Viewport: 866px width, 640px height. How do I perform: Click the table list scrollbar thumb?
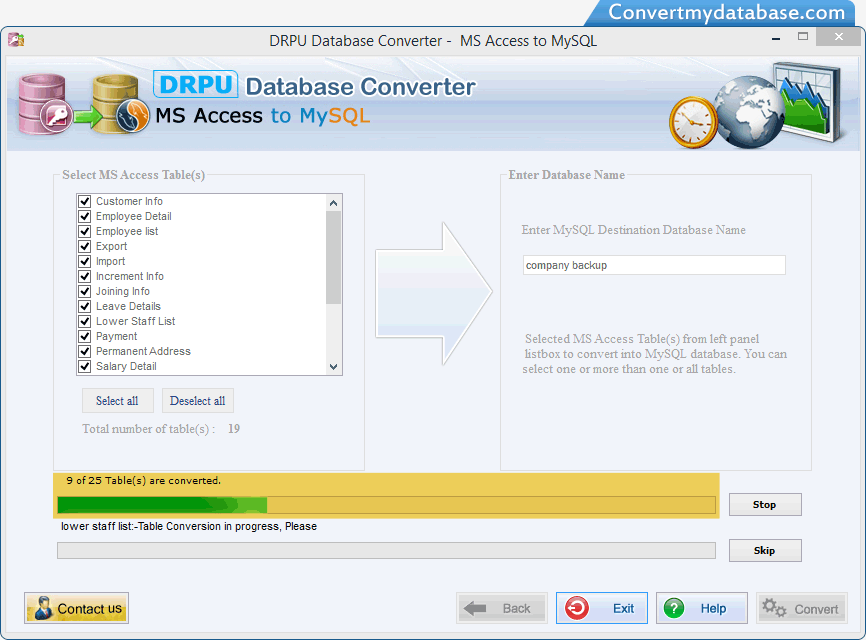[333, 257]
